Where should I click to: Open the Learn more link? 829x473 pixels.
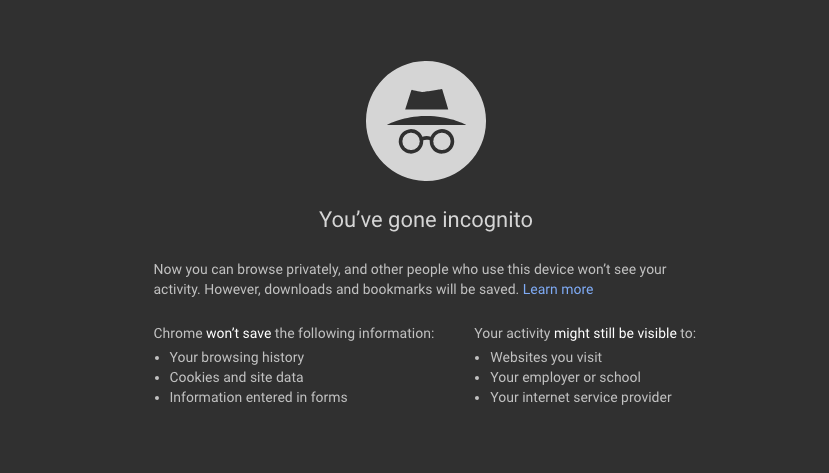(x=558, y=290)
